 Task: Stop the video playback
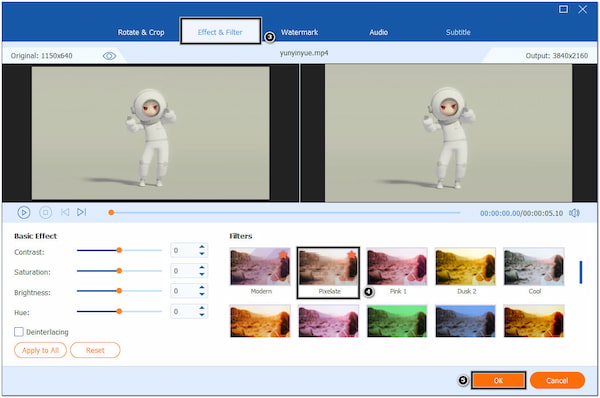pyautogui.click(x=46, y=212)
